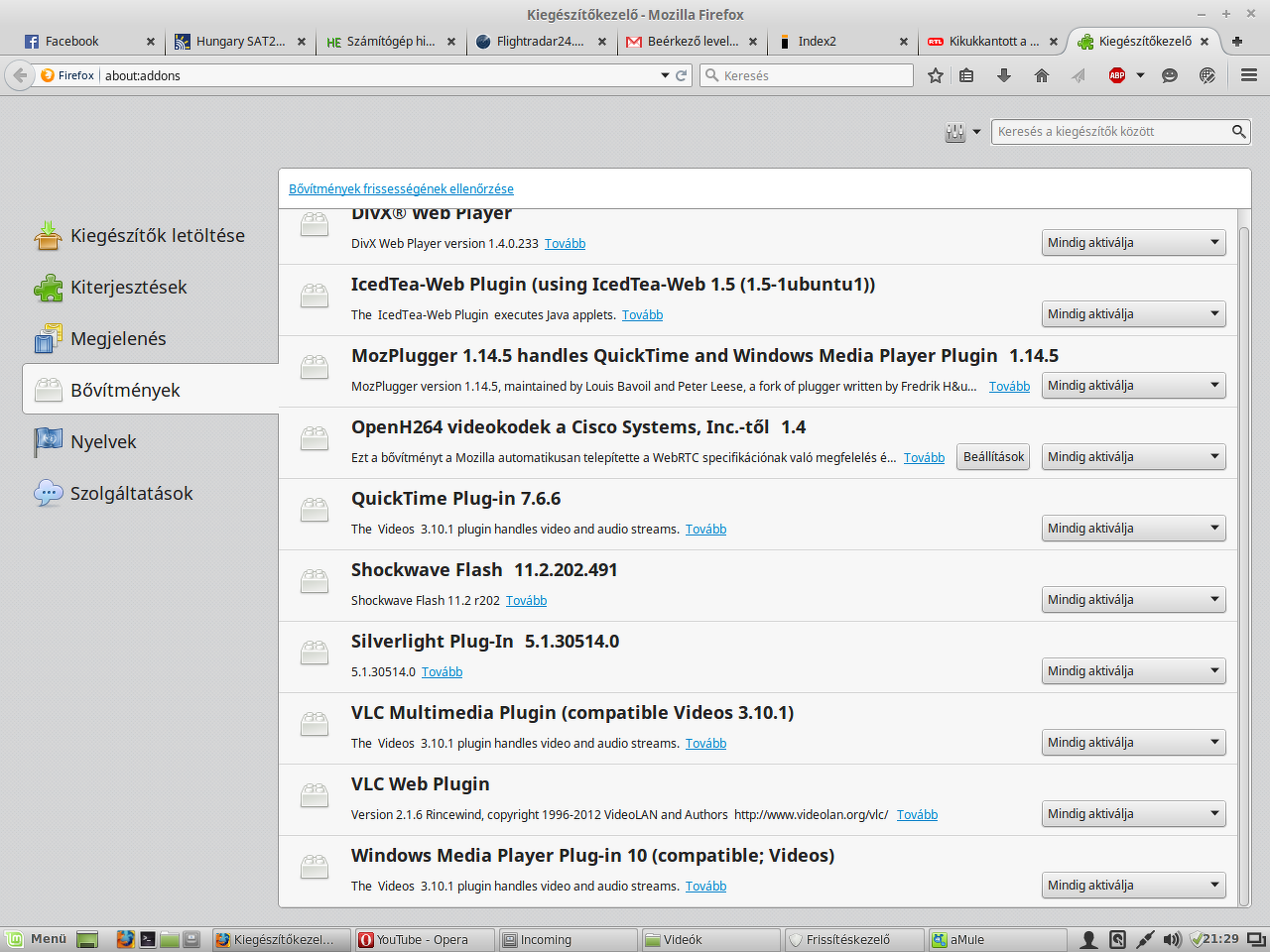Open the volume control in the system tray
The height and width of the screenshot is (952, 1270).
point(1172,939)
